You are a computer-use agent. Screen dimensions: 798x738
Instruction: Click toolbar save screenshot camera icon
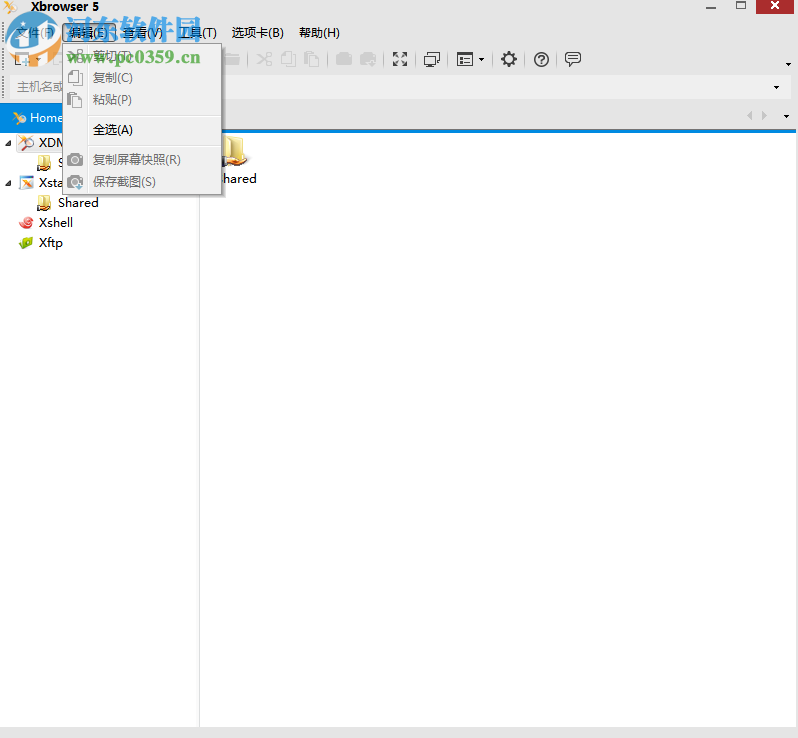pos(368,60)
